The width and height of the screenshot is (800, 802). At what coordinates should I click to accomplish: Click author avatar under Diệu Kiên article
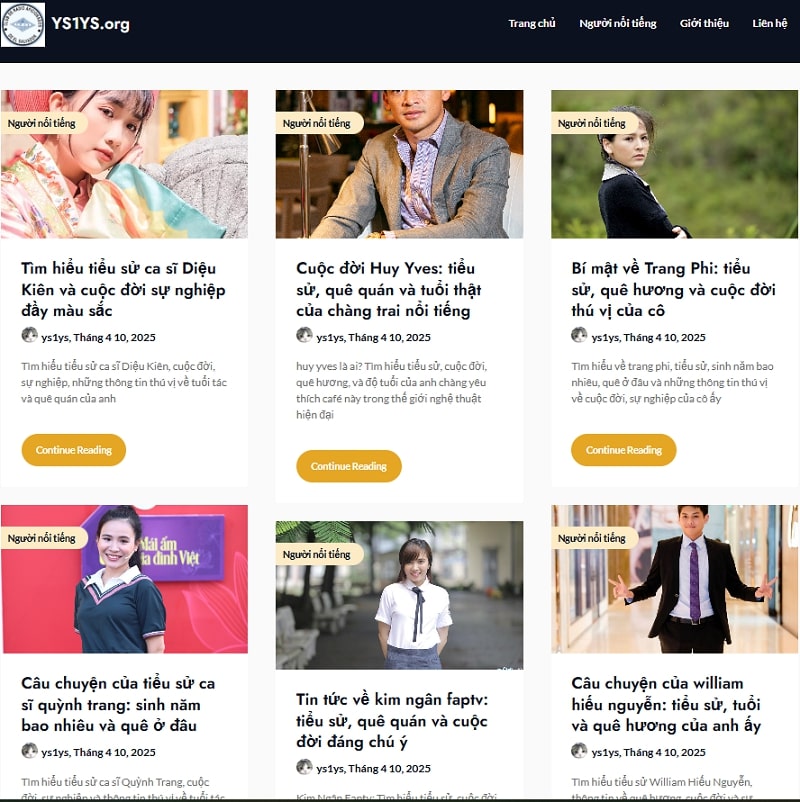click(30, 335)
